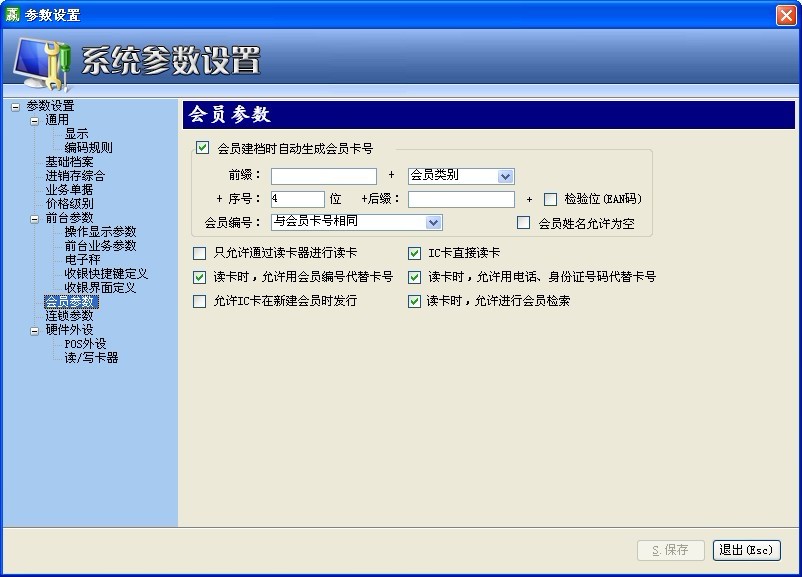Open 电子秤 settings

(82, 260)
